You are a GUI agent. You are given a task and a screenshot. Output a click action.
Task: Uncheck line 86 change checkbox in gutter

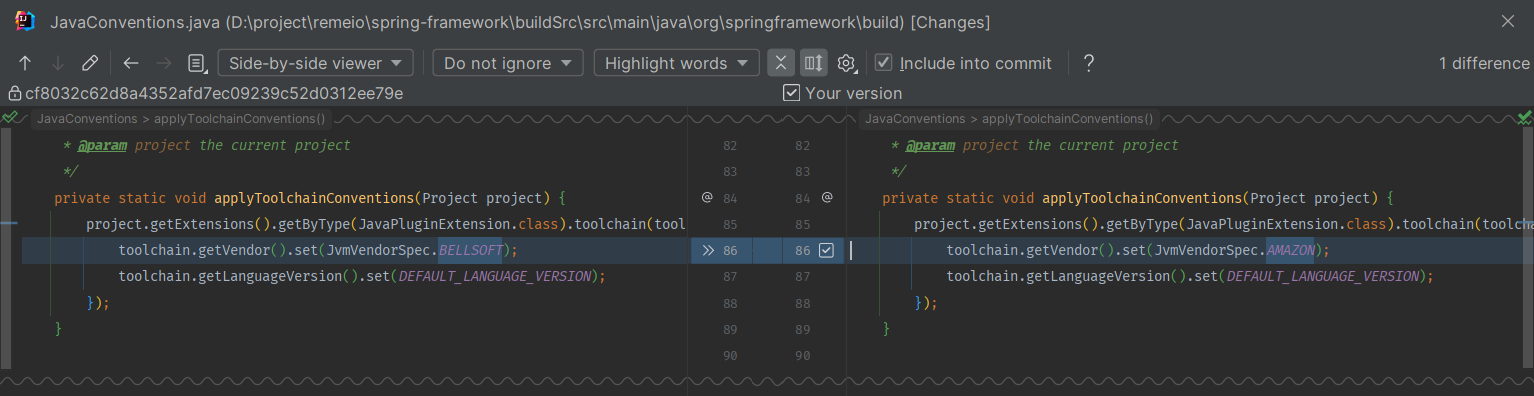point(826,250)
